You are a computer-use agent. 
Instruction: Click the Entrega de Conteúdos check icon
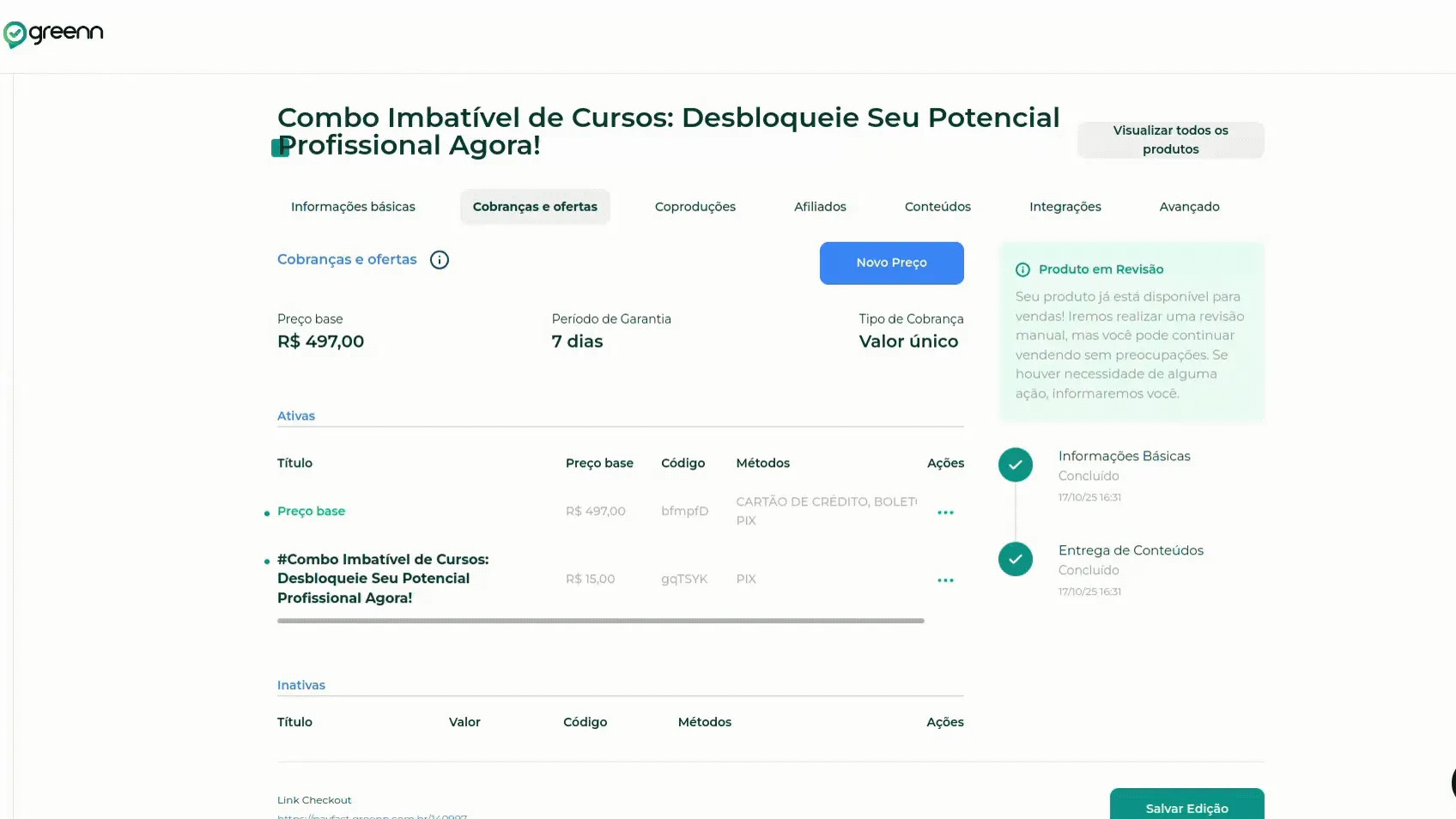pos(1016,559)
